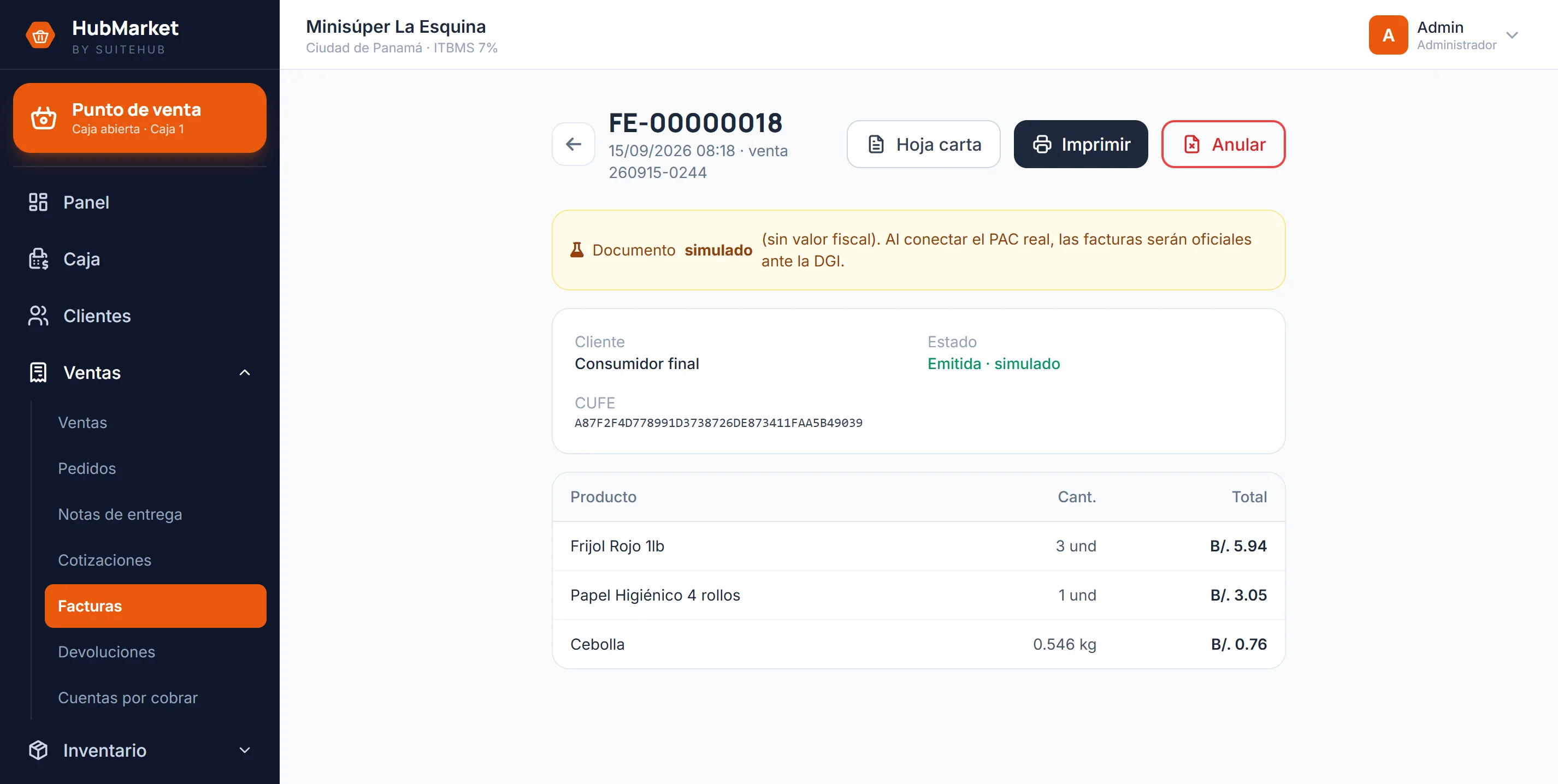This screenshot has width=1558, height=784.
Task: Click the Caja register icon
Action: (38, 259)
